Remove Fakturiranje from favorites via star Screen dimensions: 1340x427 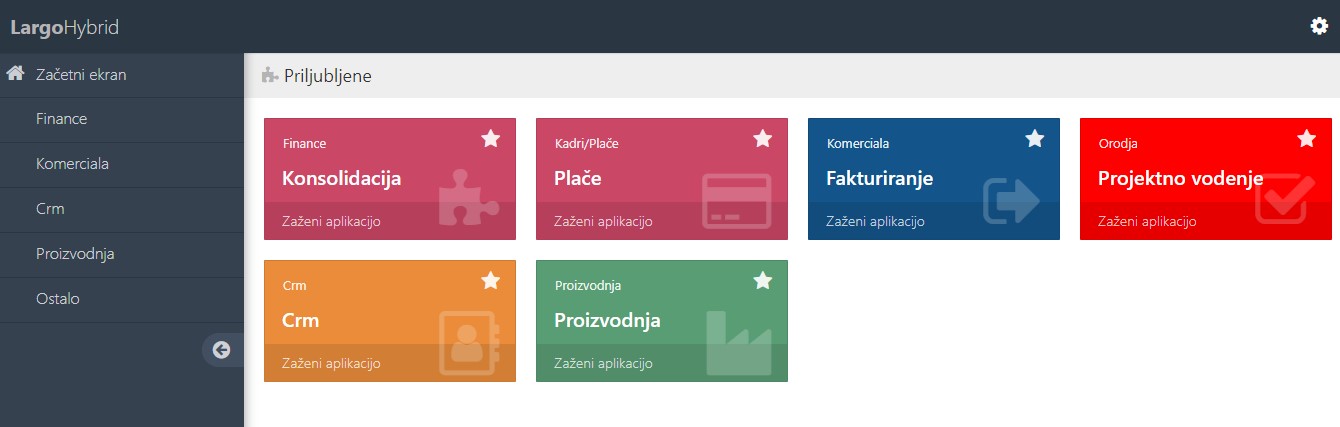[x=1035, y=139]
